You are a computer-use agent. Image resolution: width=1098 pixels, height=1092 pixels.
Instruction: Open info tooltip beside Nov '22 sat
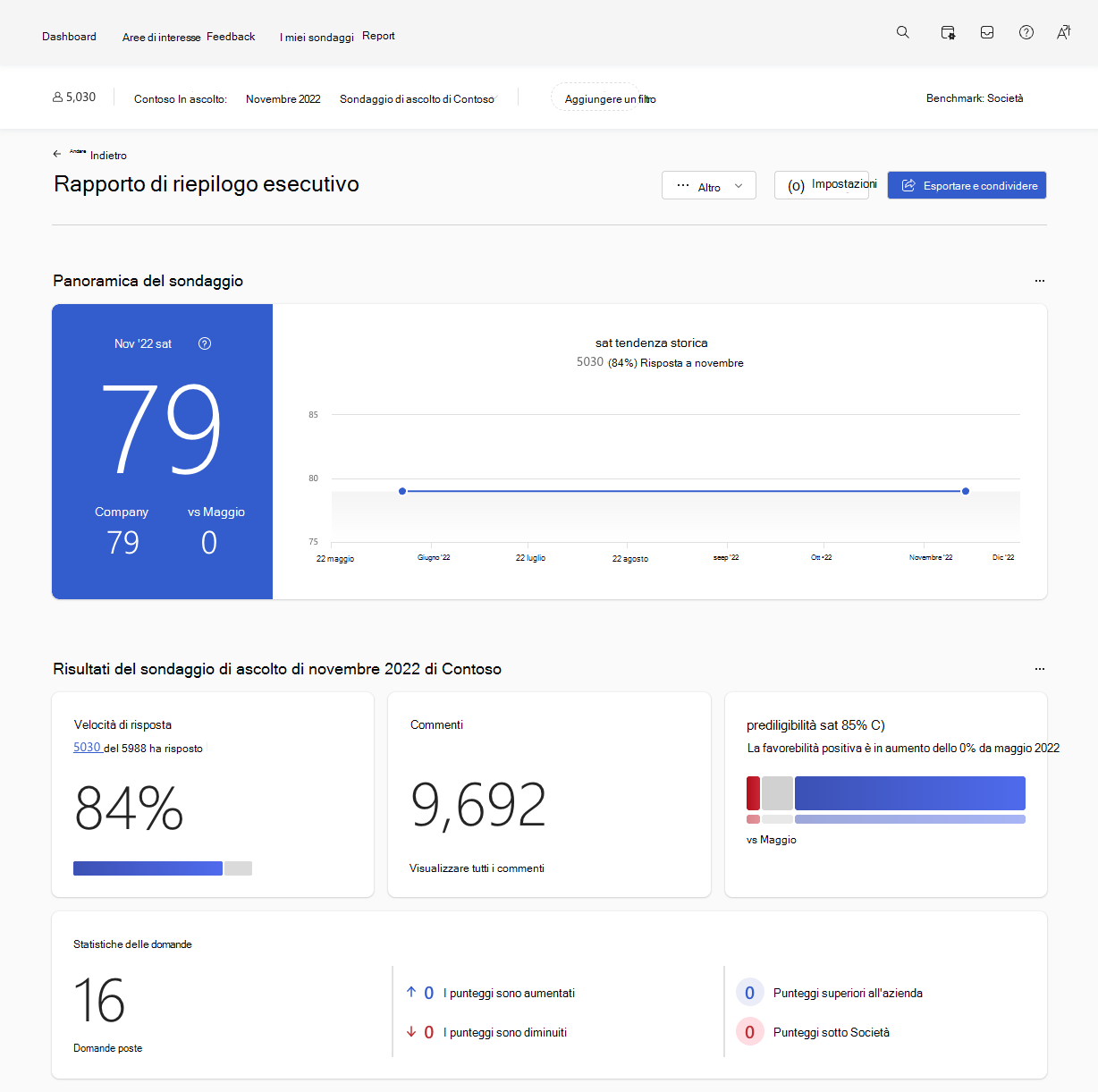205,343
